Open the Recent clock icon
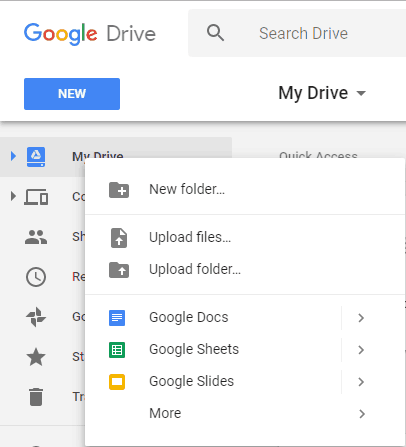Image resolution: width=406 pixels, height=447 pixels. (36, 277)
